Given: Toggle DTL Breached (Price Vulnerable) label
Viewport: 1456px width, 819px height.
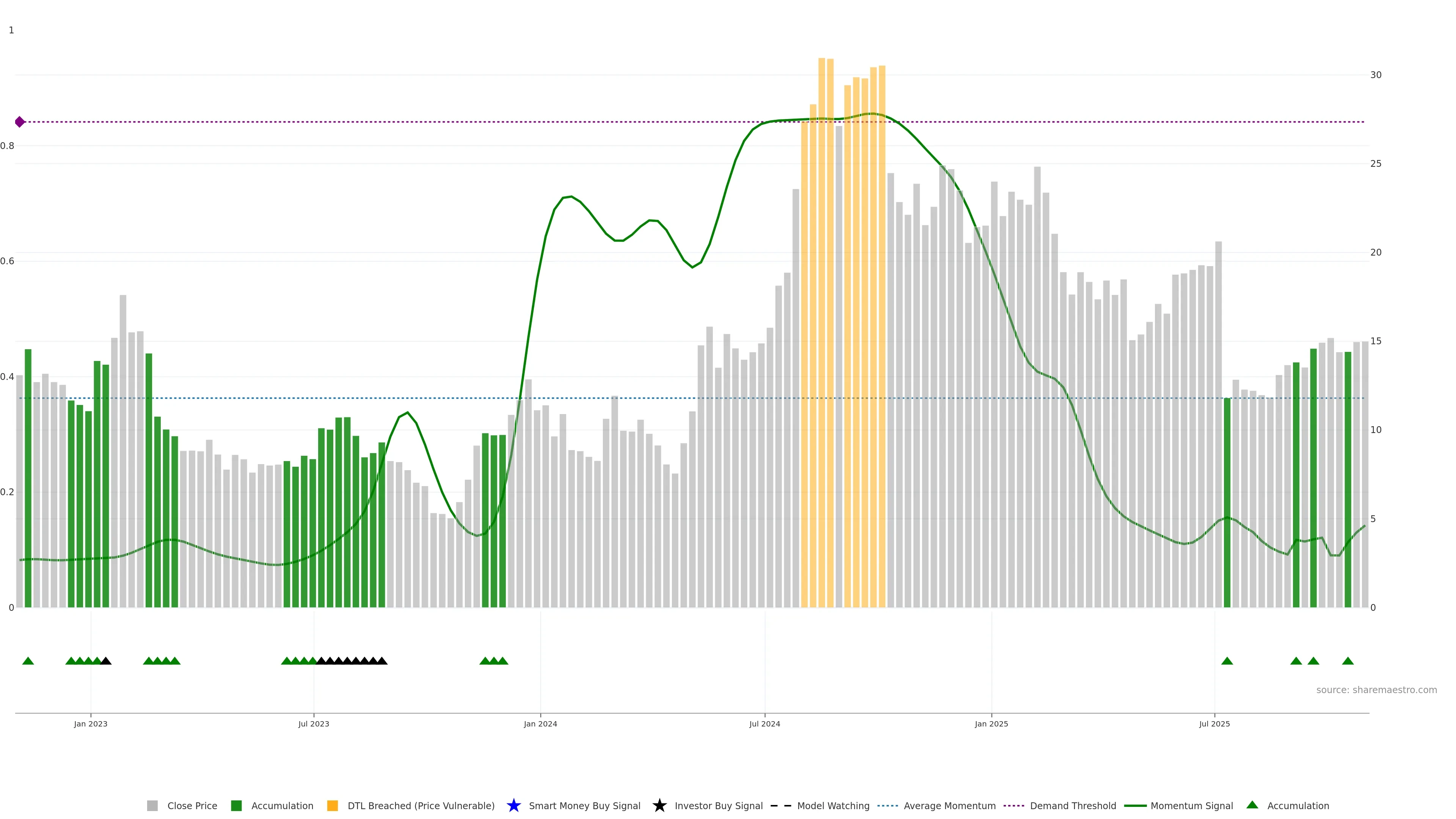Looking at the screenshot, I should (420, 806).
